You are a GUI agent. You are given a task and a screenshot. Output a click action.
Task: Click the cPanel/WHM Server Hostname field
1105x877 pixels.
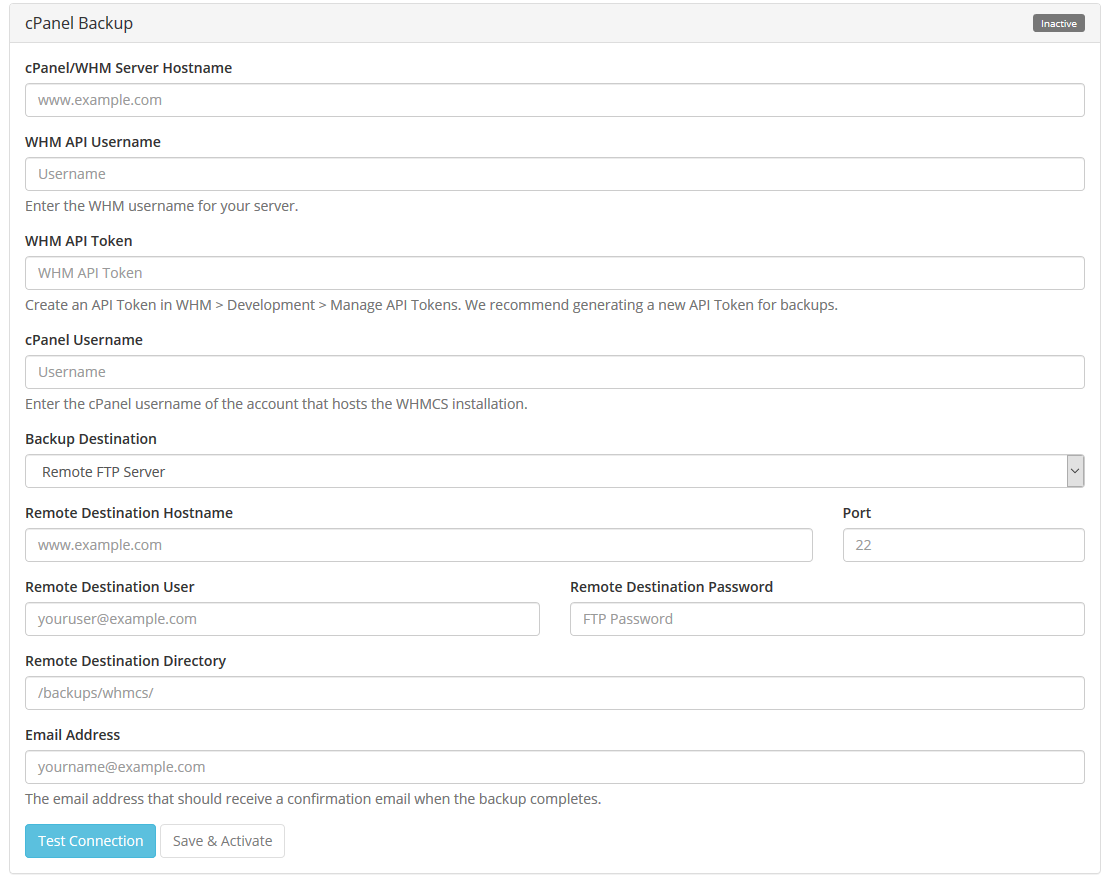[x=555, y=100]
